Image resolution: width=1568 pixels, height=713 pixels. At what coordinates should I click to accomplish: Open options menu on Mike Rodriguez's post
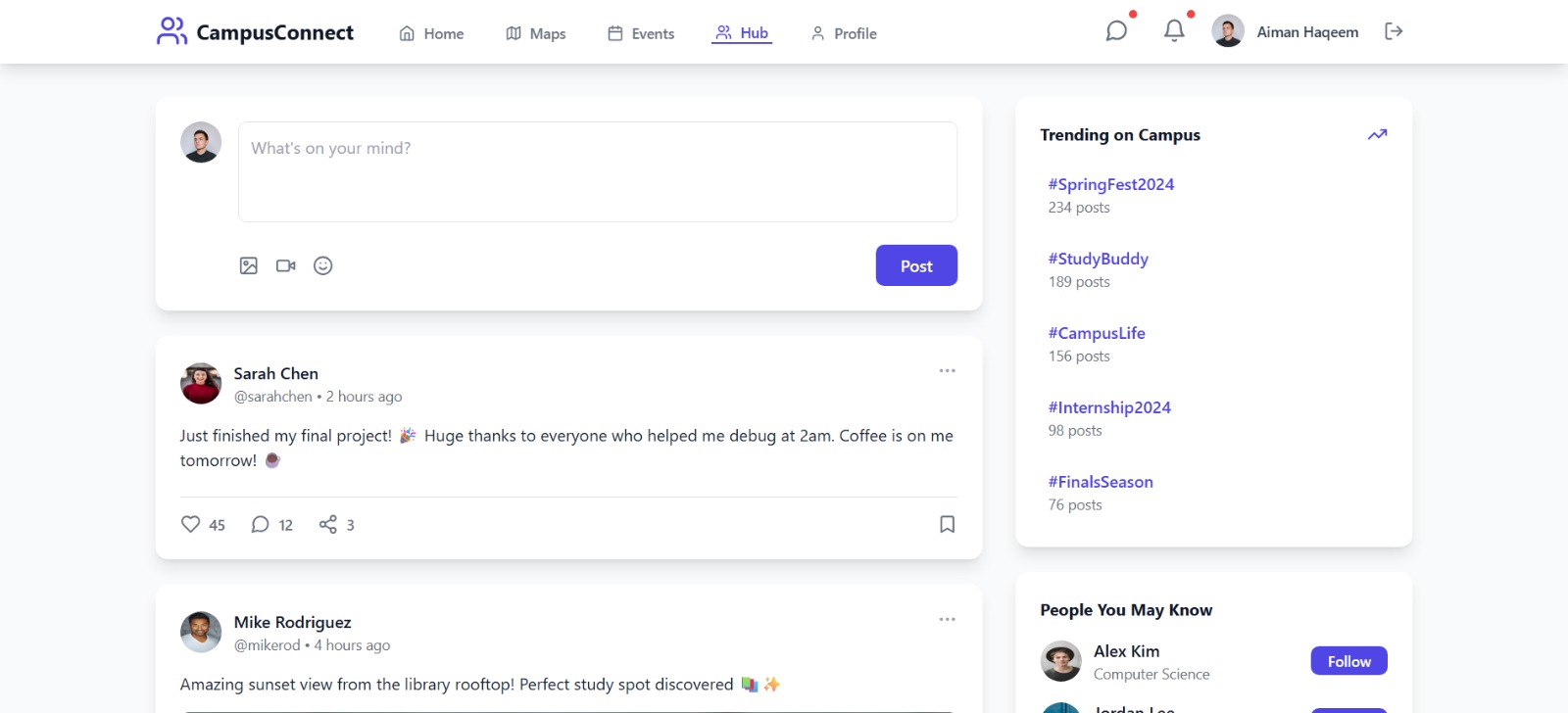947,620
